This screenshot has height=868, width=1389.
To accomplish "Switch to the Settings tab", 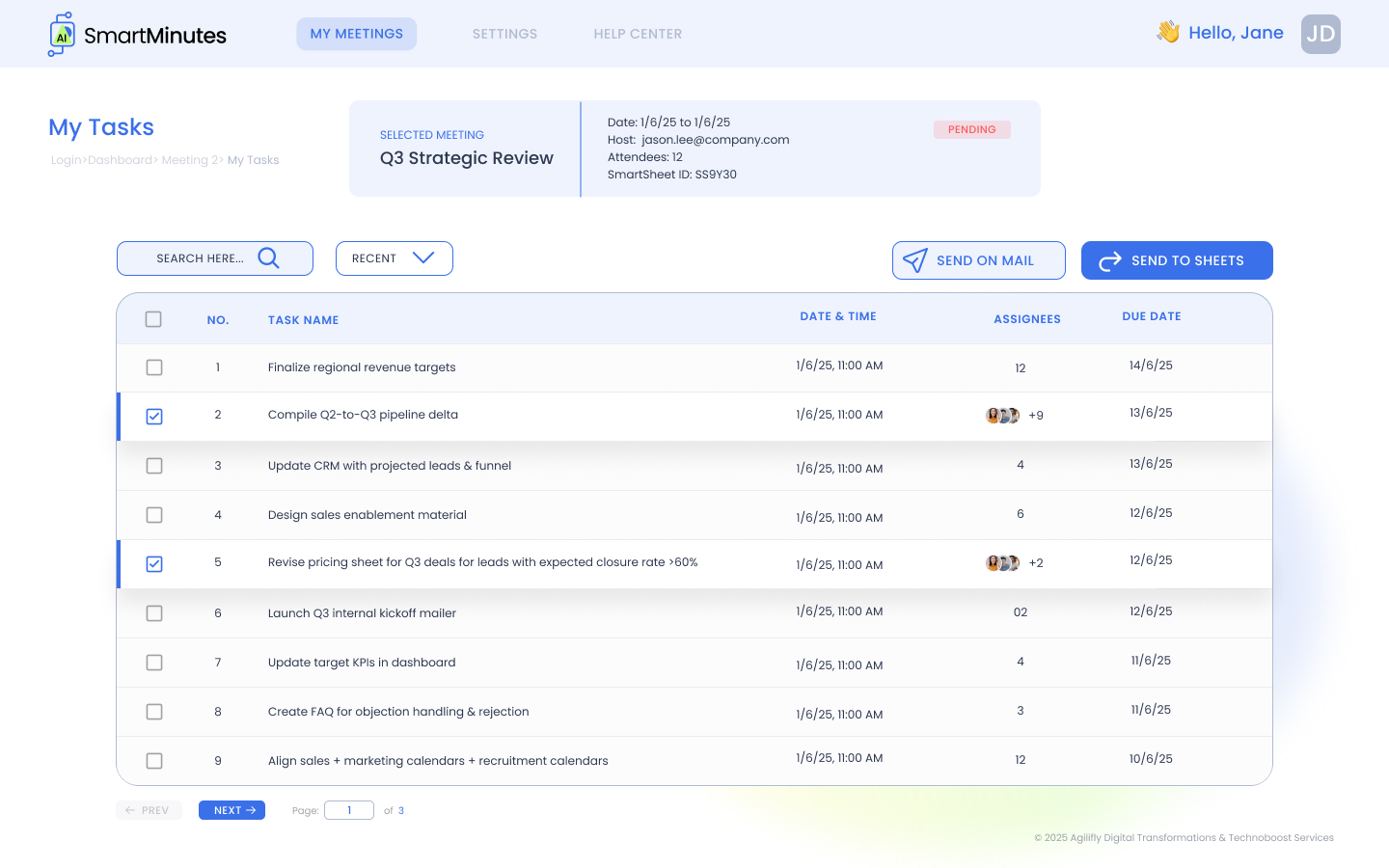I will (x=504, y=34).
